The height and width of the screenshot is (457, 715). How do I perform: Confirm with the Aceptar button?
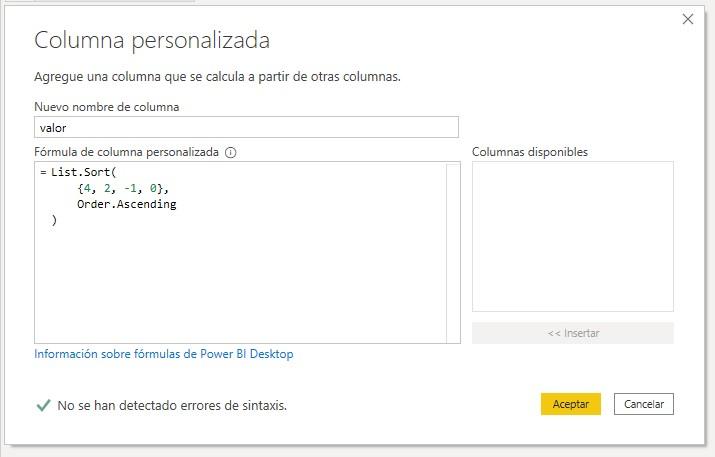pyautogui.click(x=570, y=404)
